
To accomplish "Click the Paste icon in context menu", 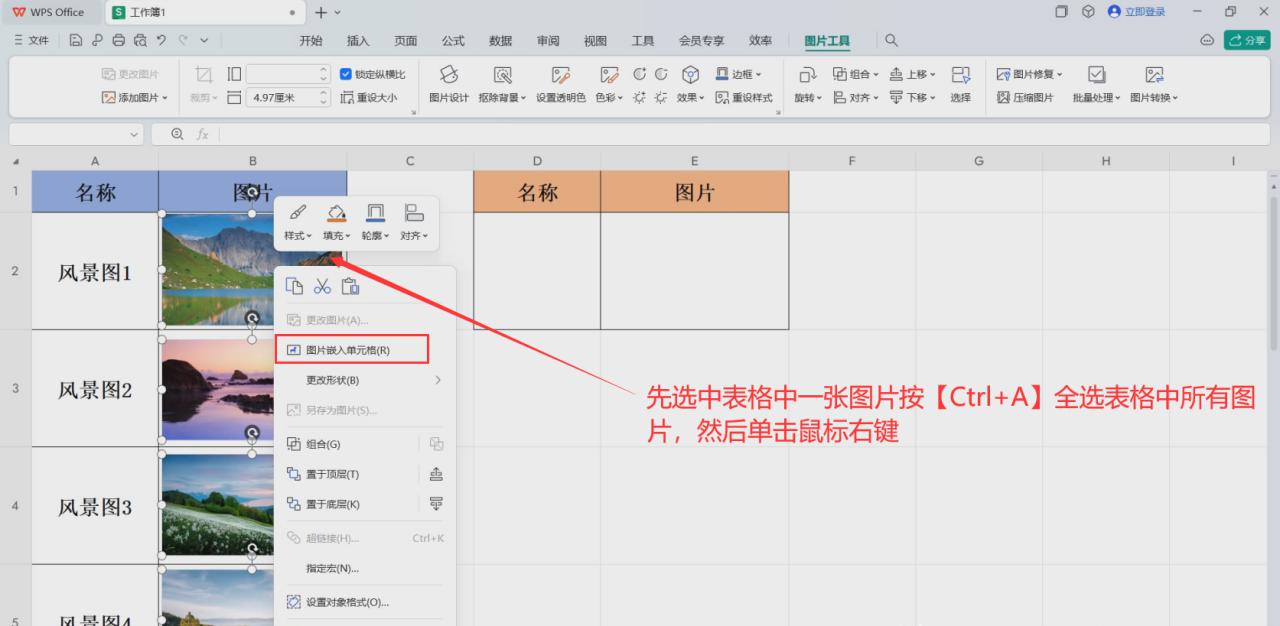I will [x=350, y=286].
